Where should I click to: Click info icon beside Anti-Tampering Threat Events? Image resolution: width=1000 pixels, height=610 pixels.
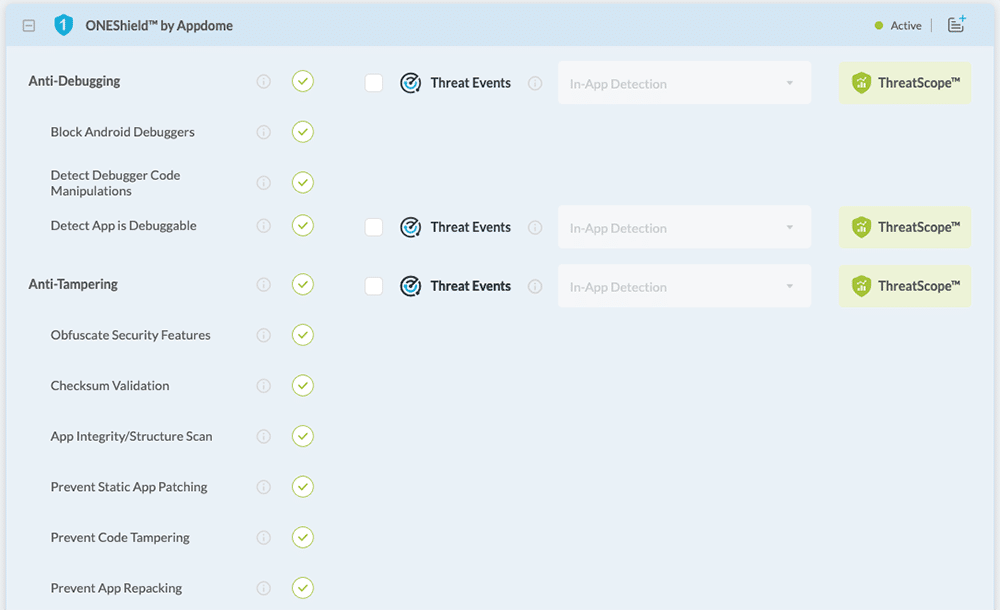click(x=535, y=287)
